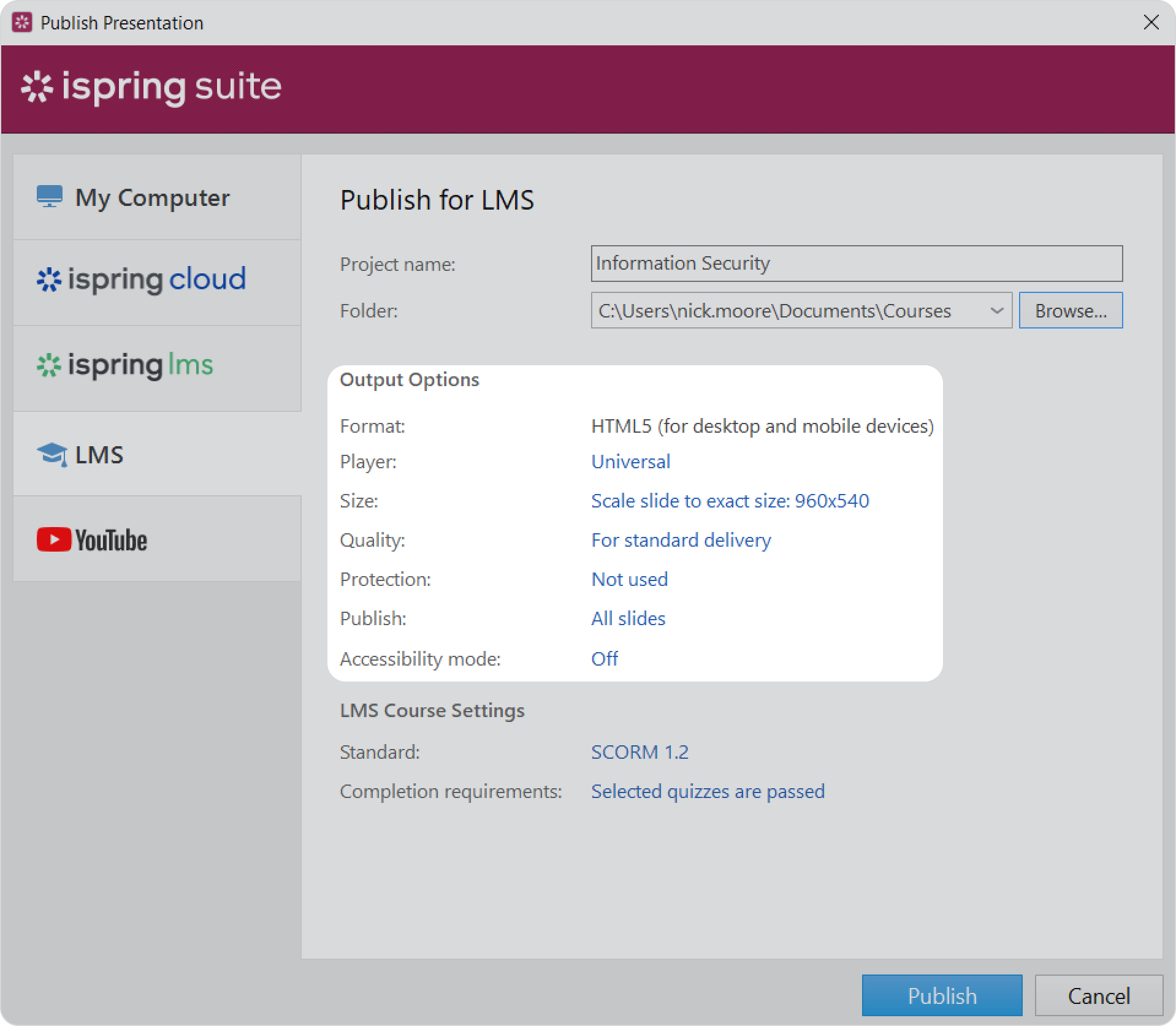Click the monitor icon beside My Computer

tap(50, 197)
